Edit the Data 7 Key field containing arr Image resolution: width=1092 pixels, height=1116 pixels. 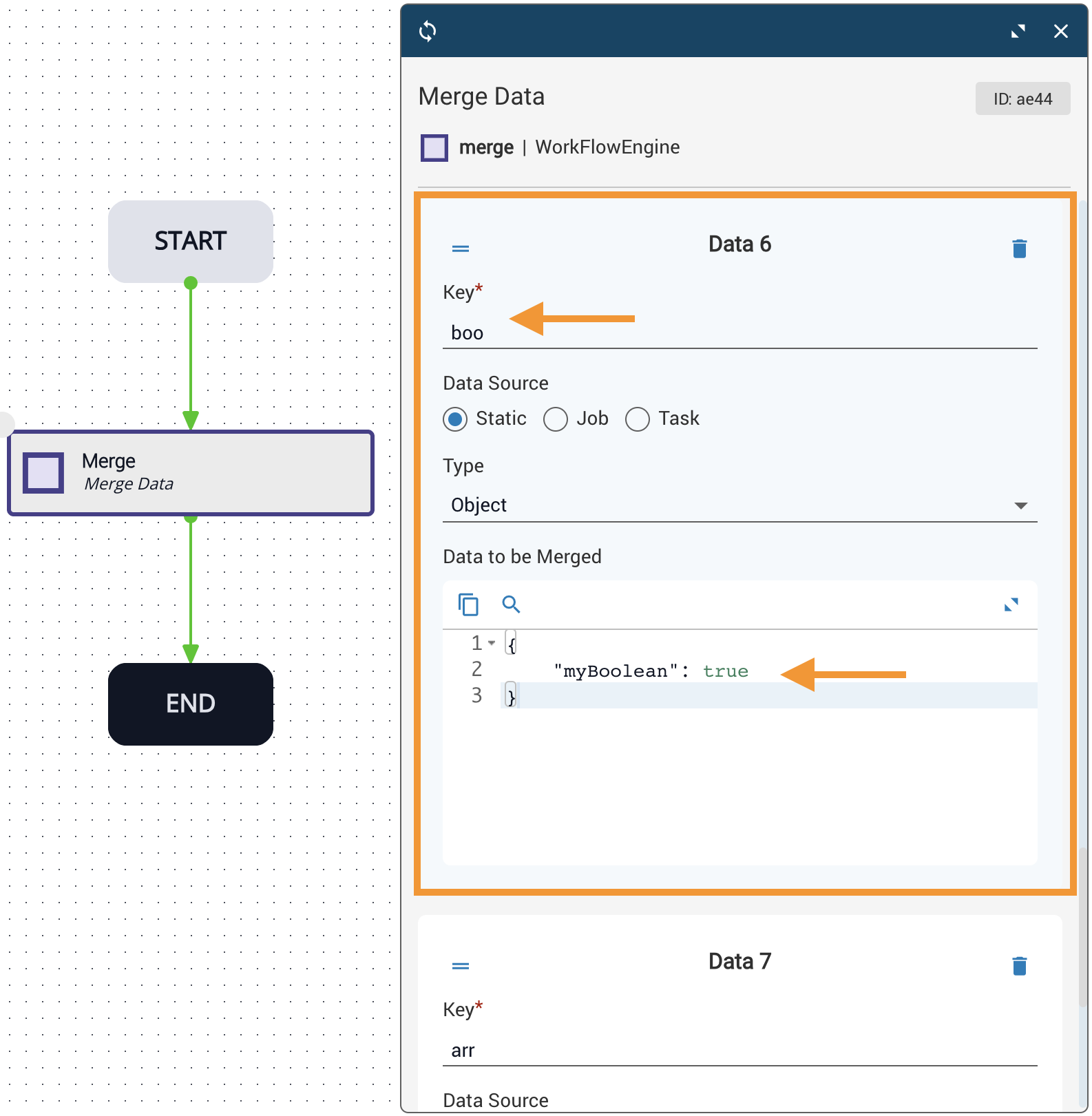tap(739, 1051)
